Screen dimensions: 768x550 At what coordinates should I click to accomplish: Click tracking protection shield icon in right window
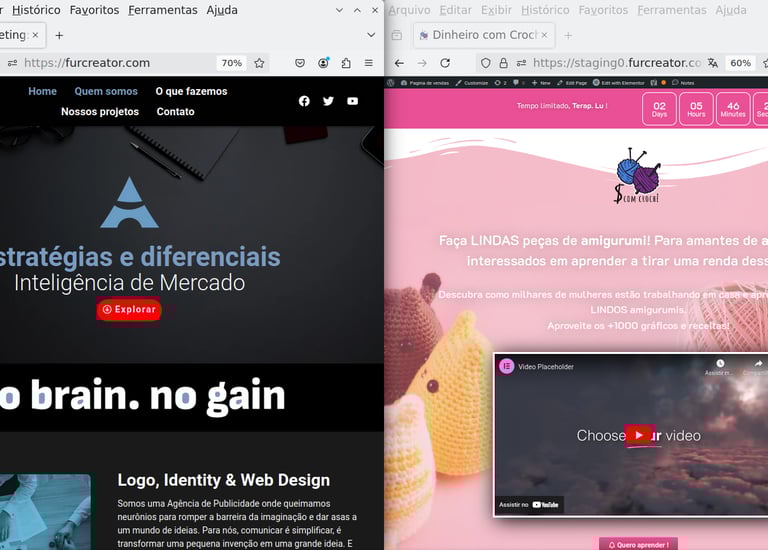pos(485,63)
